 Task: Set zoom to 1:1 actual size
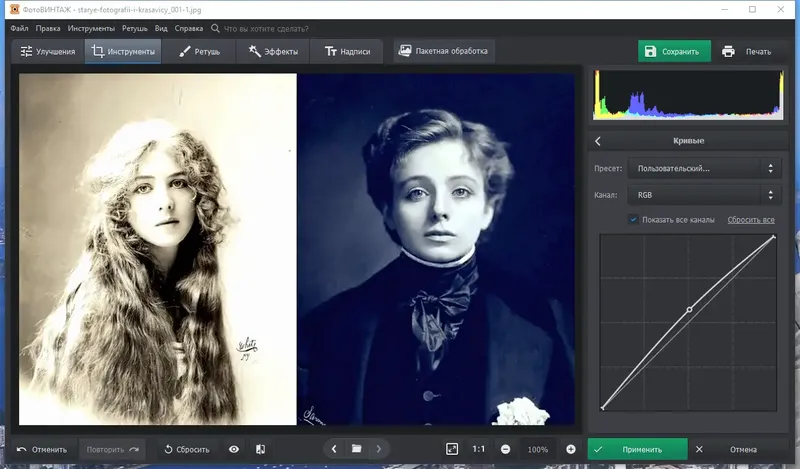[479, 449]
